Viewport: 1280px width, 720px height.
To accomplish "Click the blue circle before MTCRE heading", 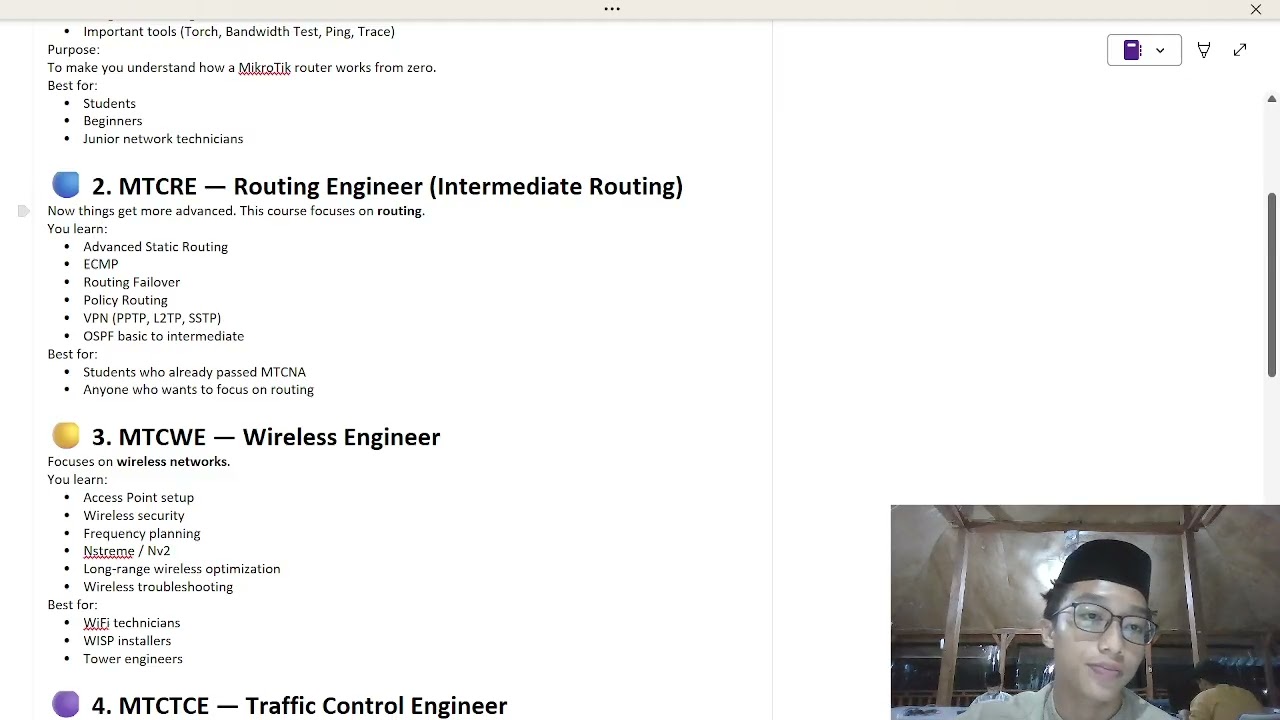I will [66, 185].
